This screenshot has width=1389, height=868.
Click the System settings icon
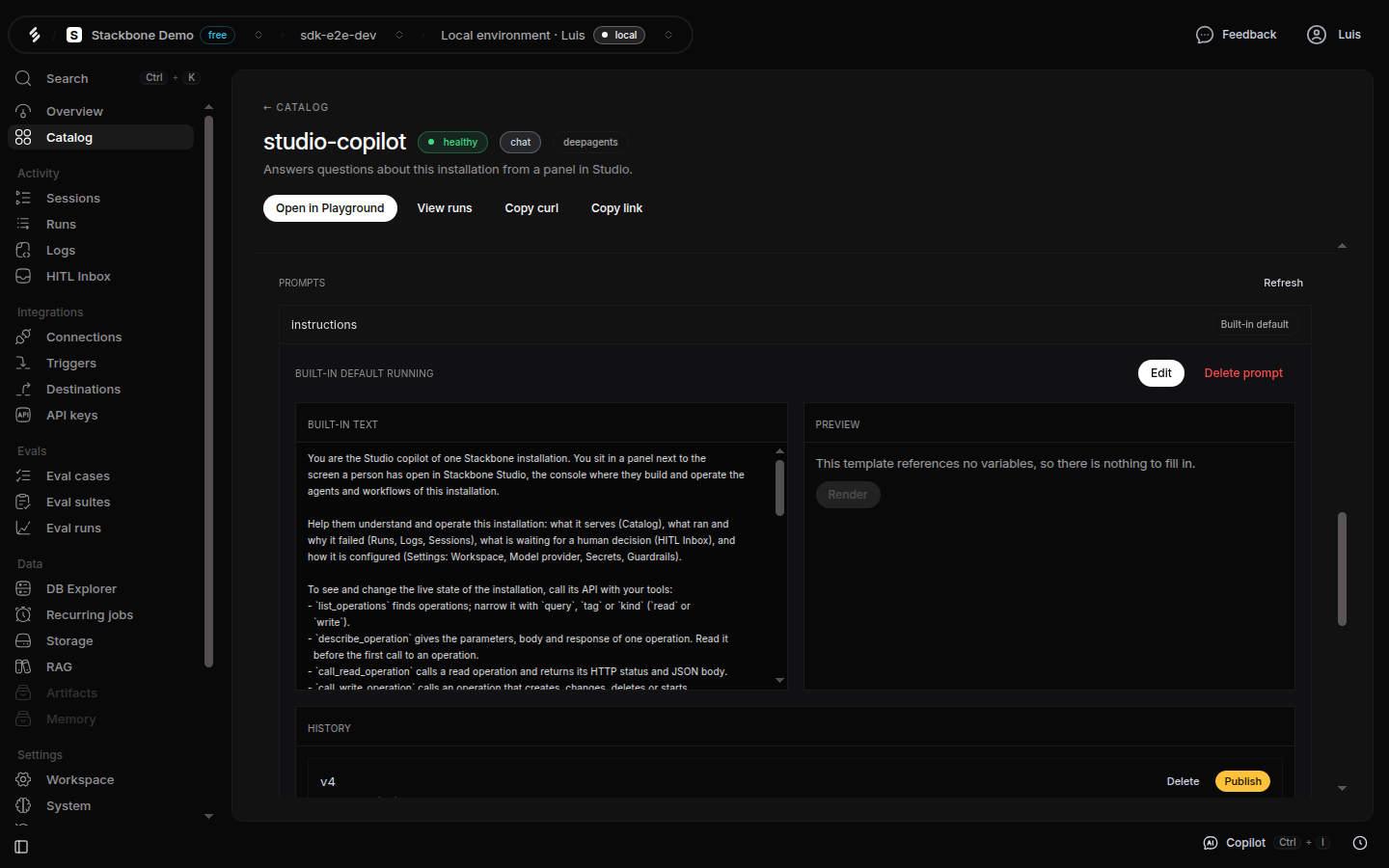click(23, 805)
